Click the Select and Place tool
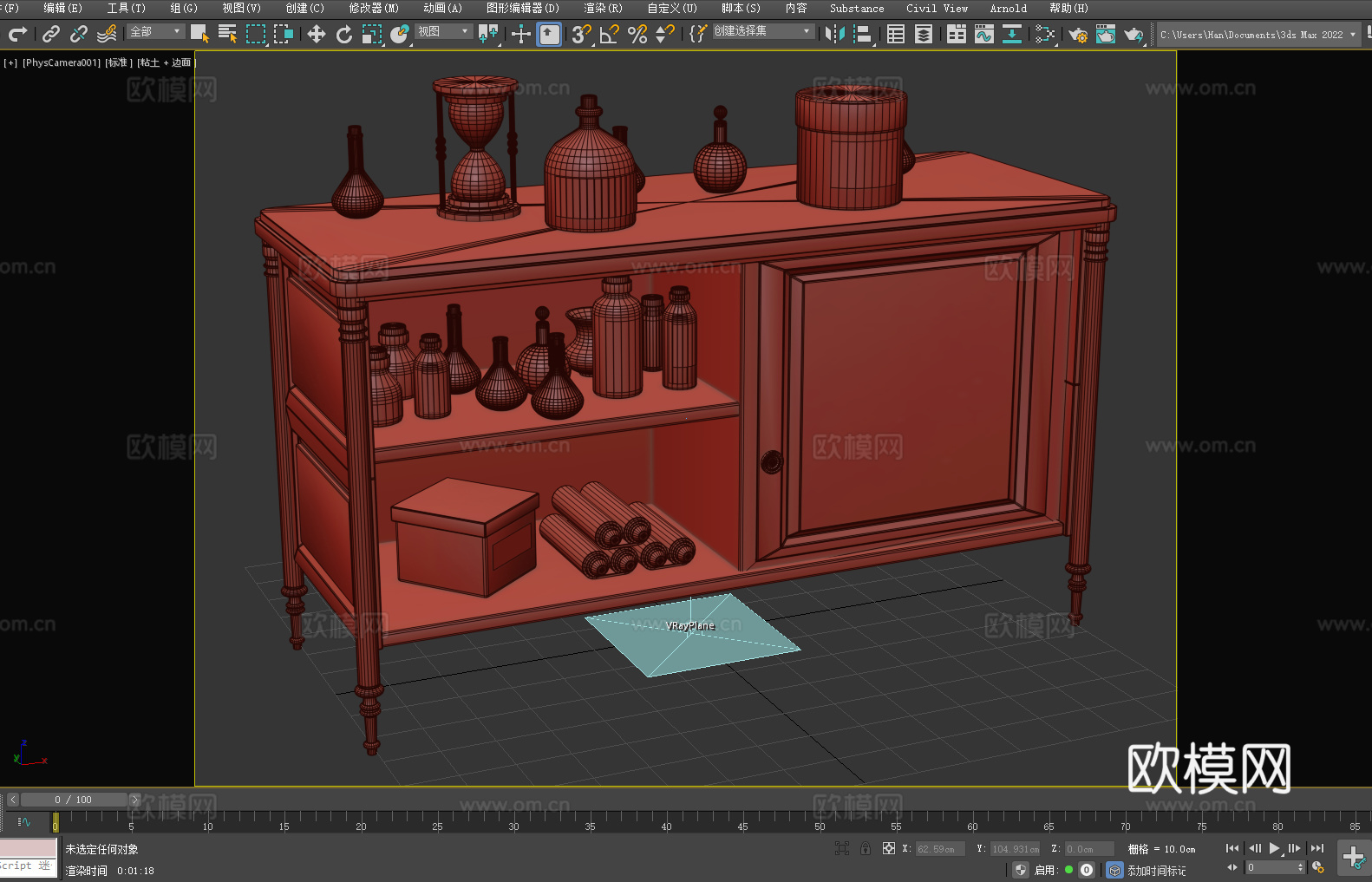Image resolution: width=1372 pixels, height=882 pixels. 400,34
